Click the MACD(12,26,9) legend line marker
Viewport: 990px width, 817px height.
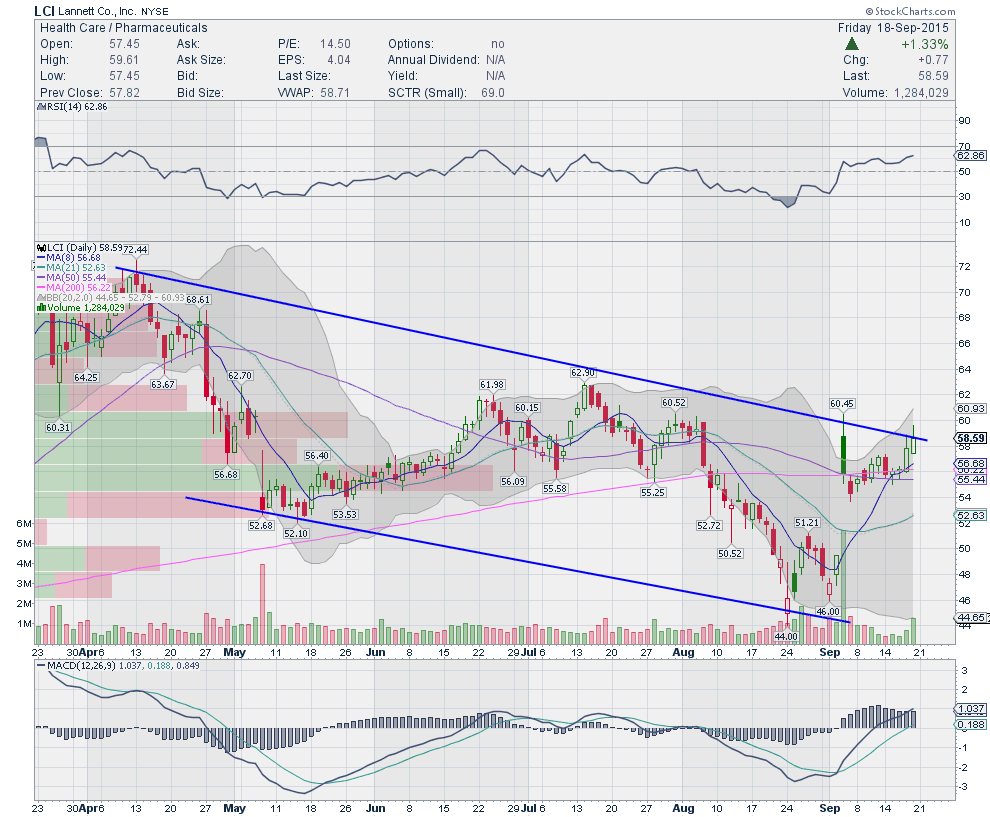pos(41,665)
